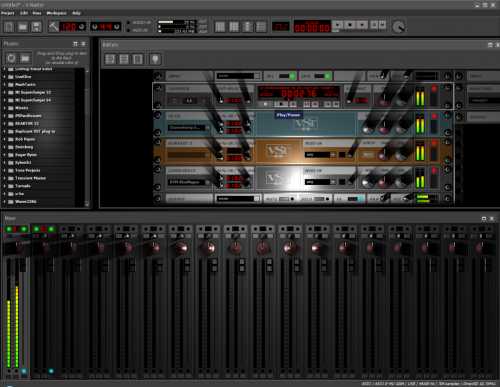The image size is (500, 387).
Task: Click the third transport button in the top toolbar
Action: [x=362, y=25]
